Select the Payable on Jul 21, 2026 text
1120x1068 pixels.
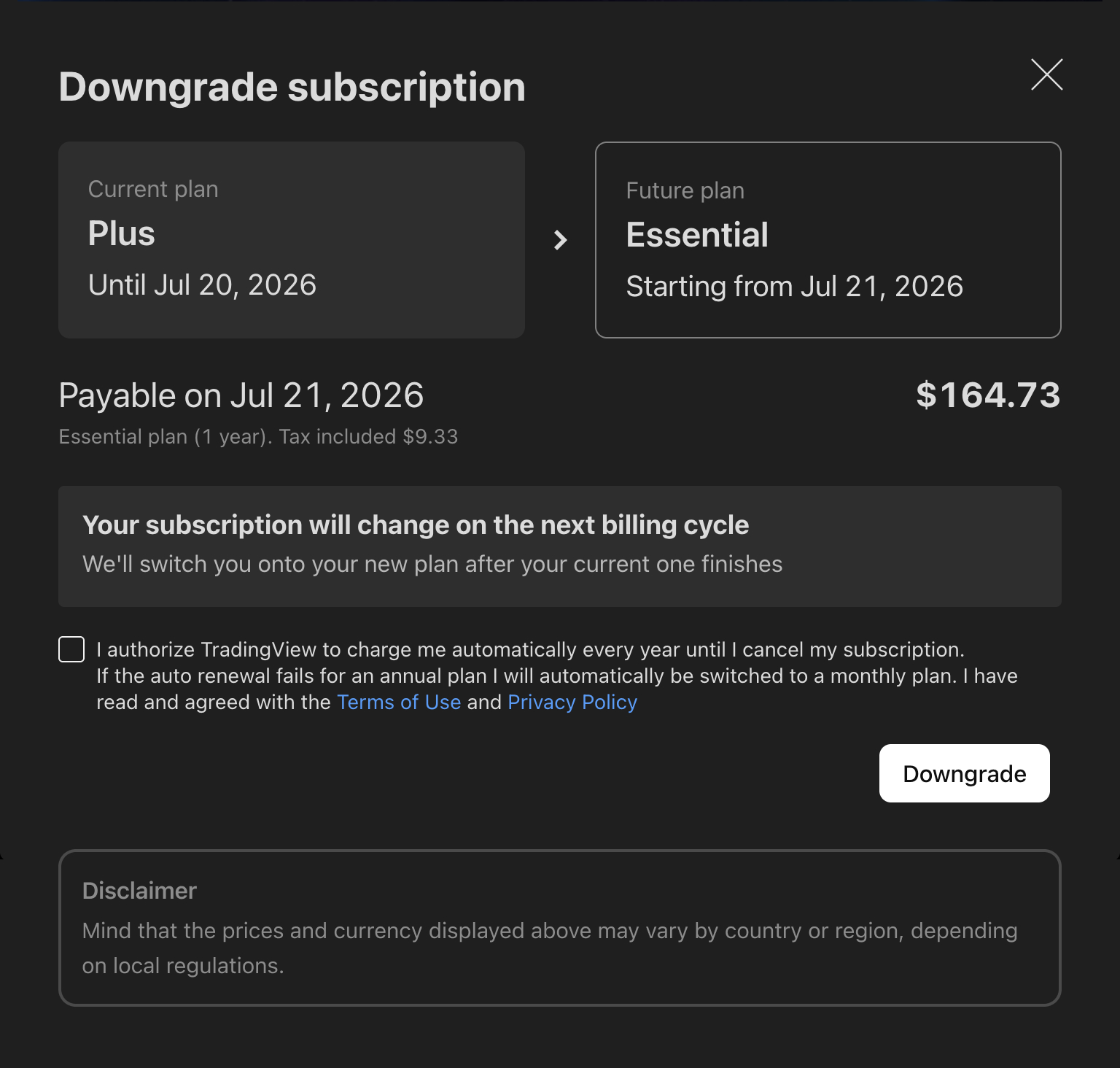tap(241, 395)
